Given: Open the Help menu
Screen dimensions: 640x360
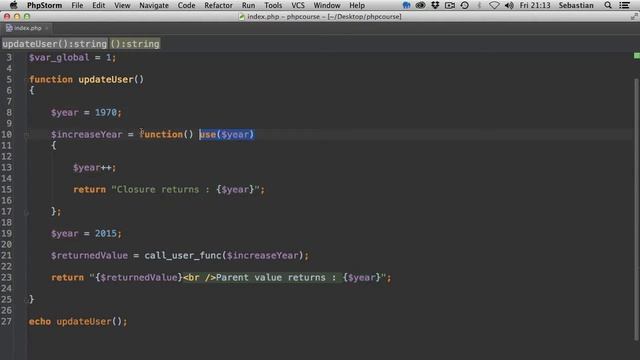Looking at the screenshot, I should [357, 5].
